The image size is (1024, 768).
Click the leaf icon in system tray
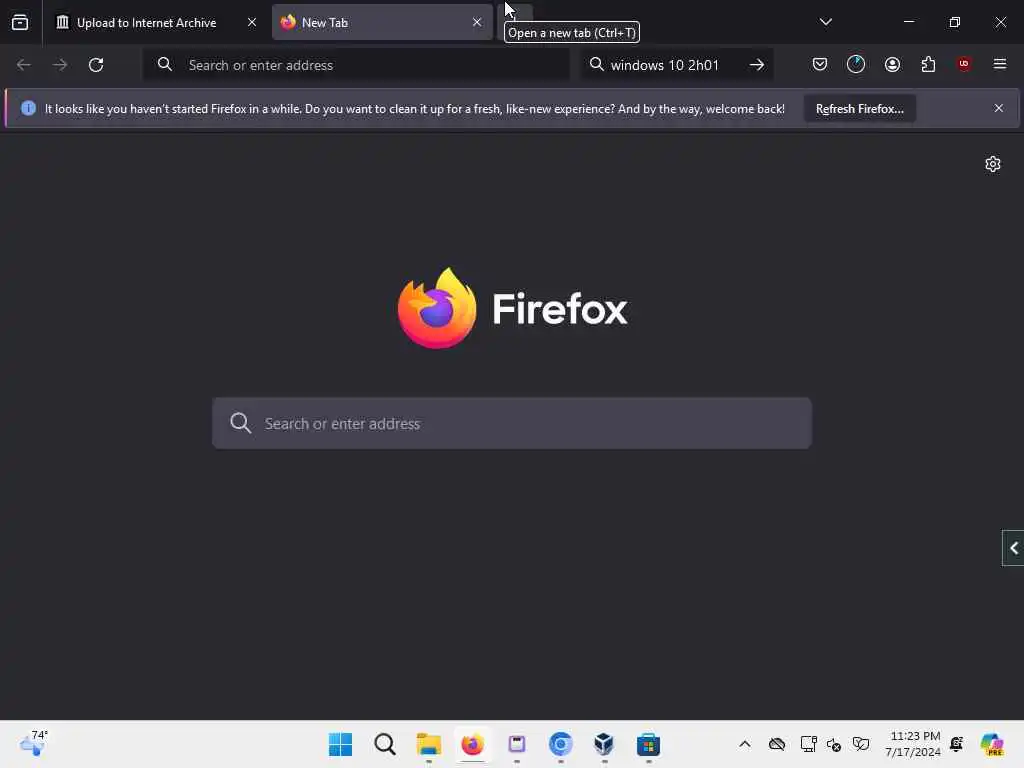click(861, 744)
